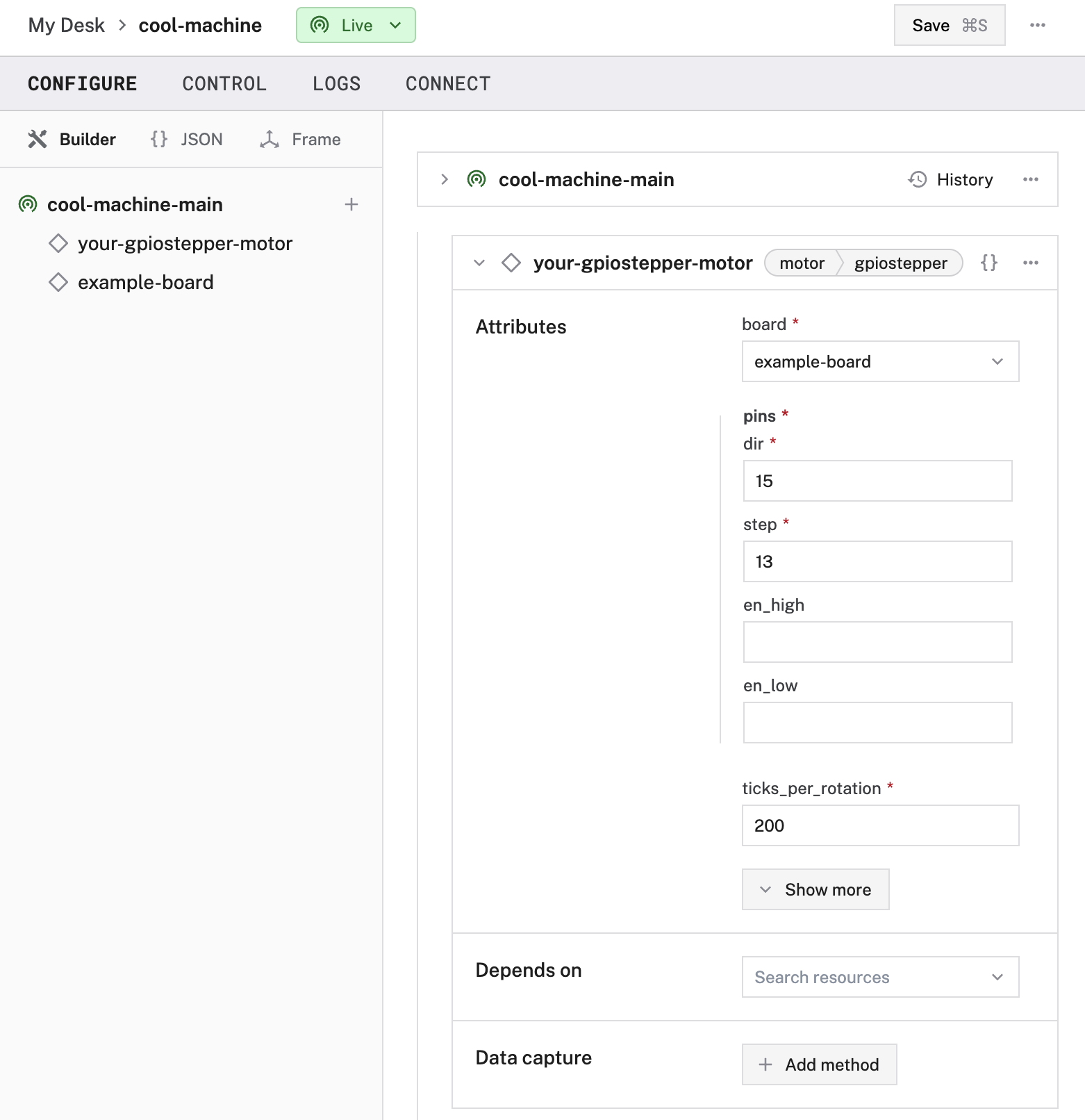Click the Save button
This screenshot has width=1085, height=1120.
click(x=949, y=25)
